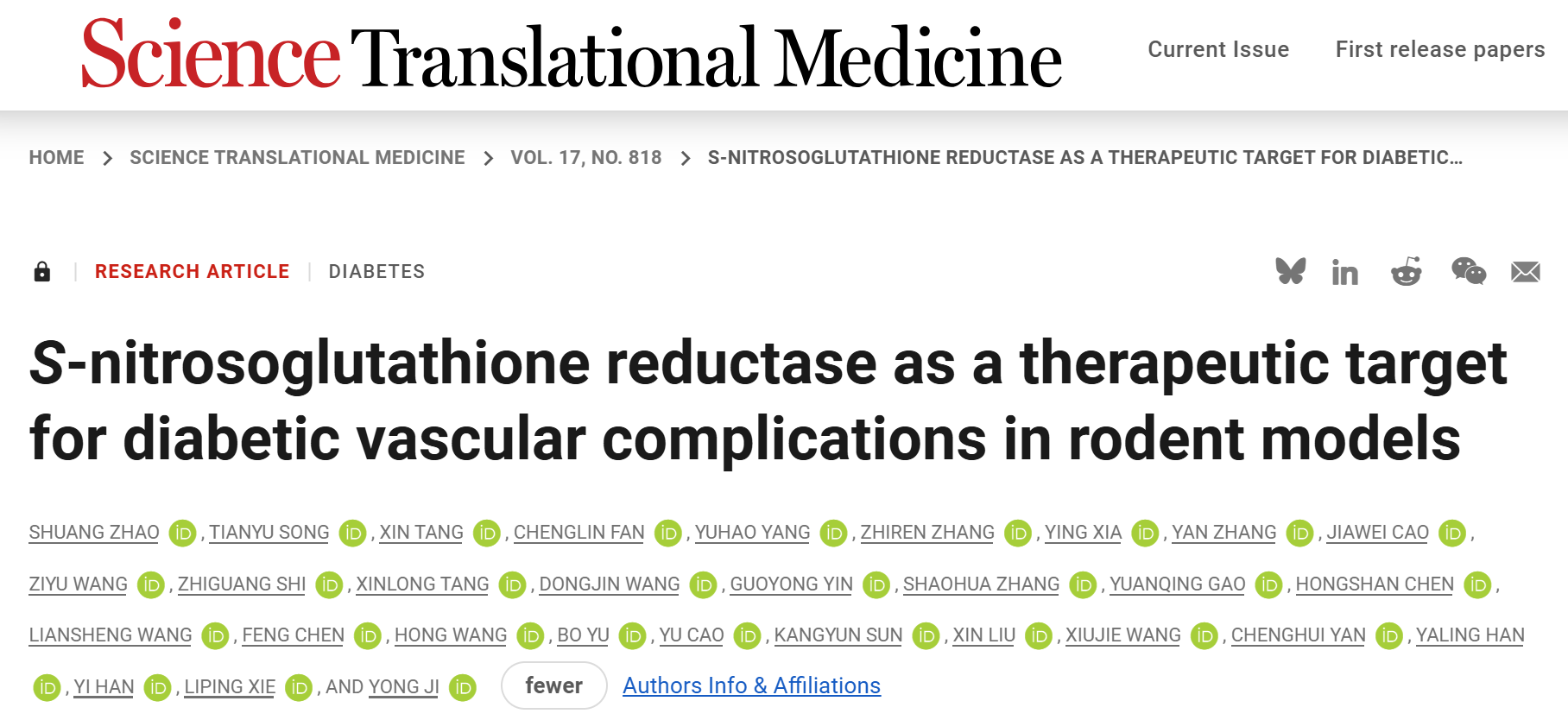The image size is (1568, 720).
Task: Open Shuang Zhao's ORCID iD icon
Action: point(182,534)
